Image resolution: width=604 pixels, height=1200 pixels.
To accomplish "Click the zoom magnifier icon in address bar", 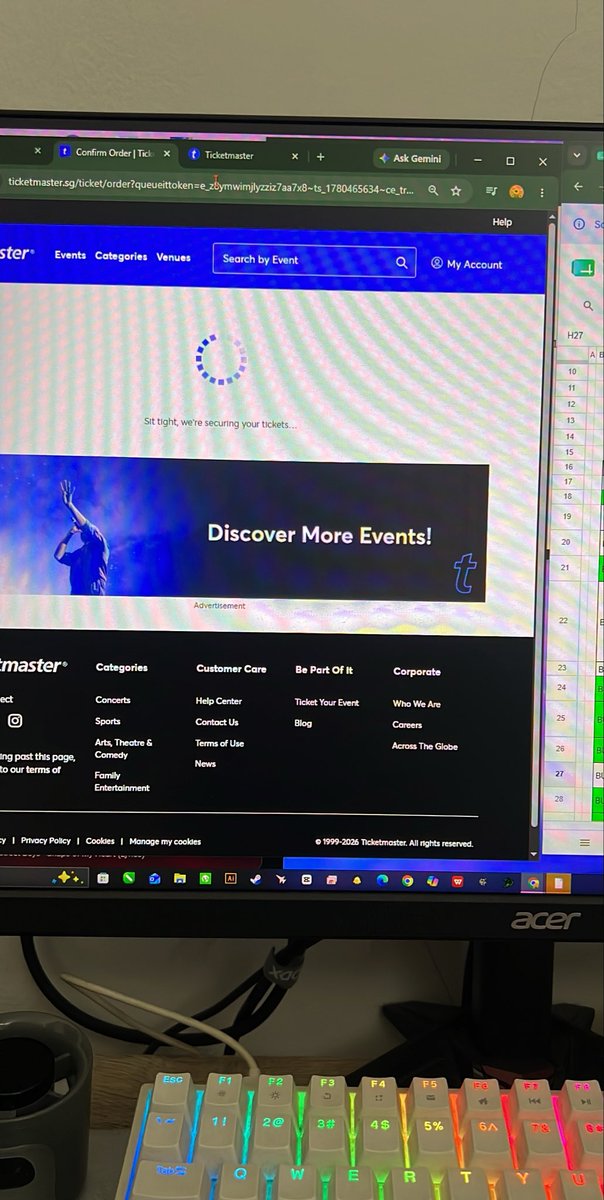I will point(433,189).
